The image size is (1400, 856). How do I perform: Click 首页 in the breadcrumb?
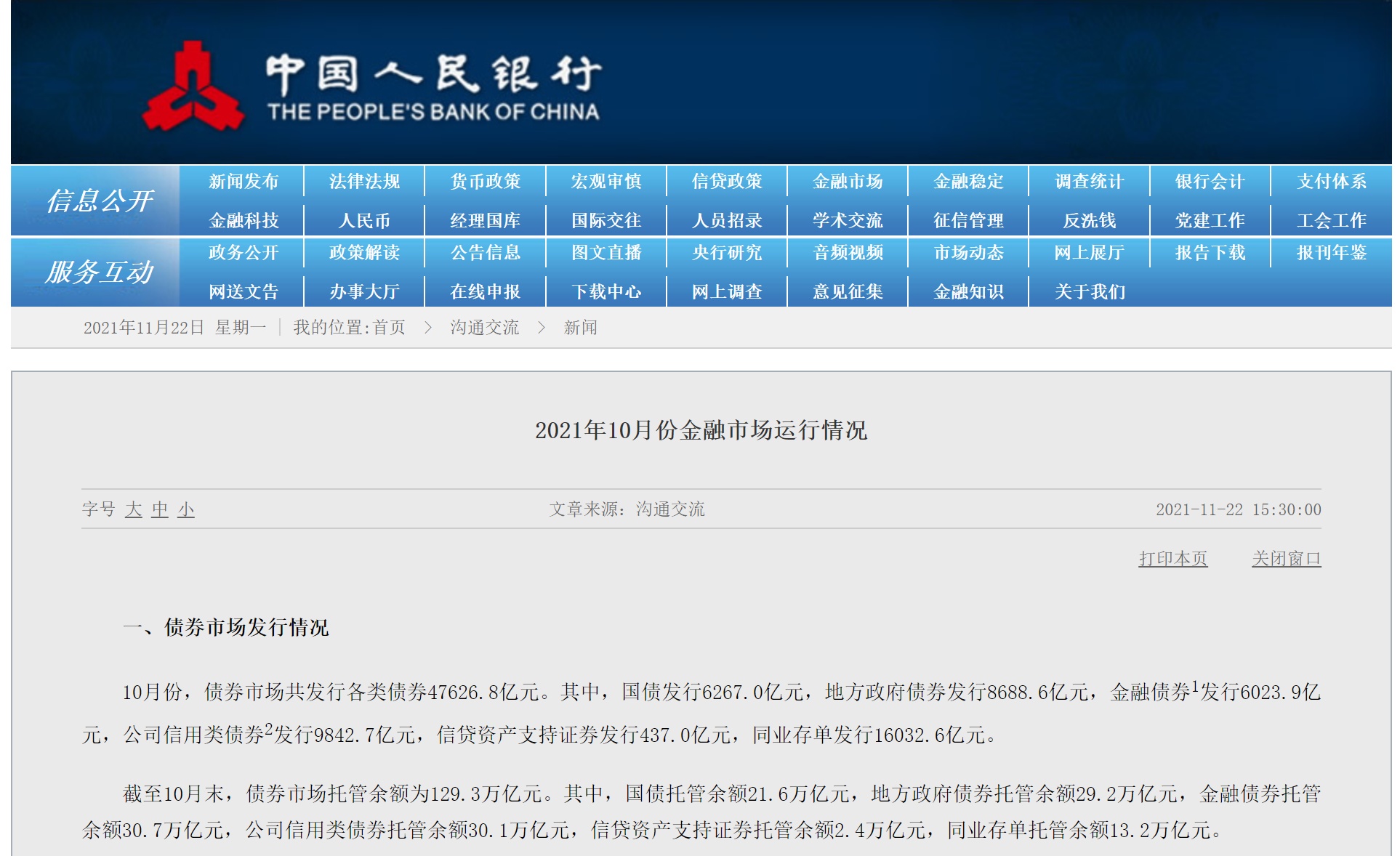click(x=390, y=328)
